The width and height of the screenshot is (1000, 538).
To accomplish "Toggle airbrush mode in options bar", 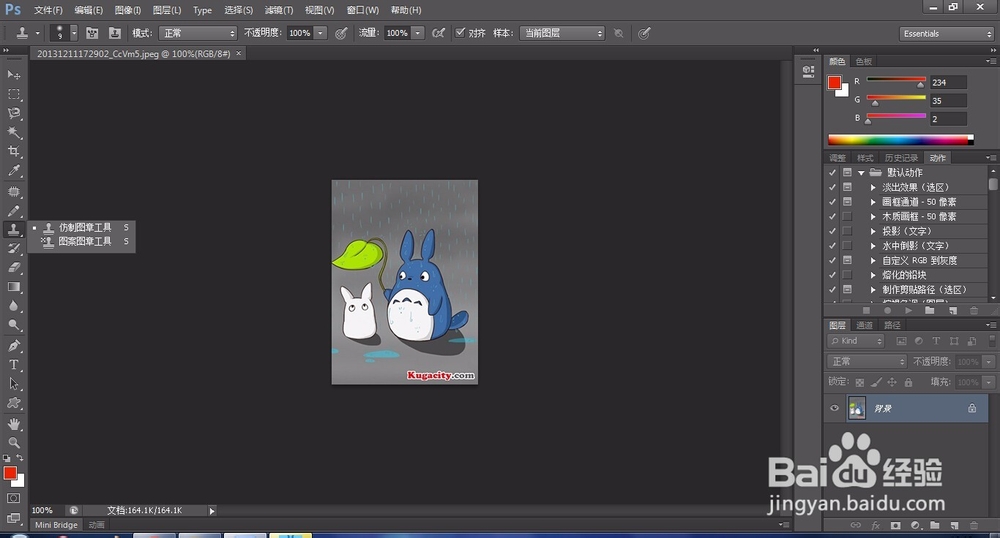I will point(438,33).
